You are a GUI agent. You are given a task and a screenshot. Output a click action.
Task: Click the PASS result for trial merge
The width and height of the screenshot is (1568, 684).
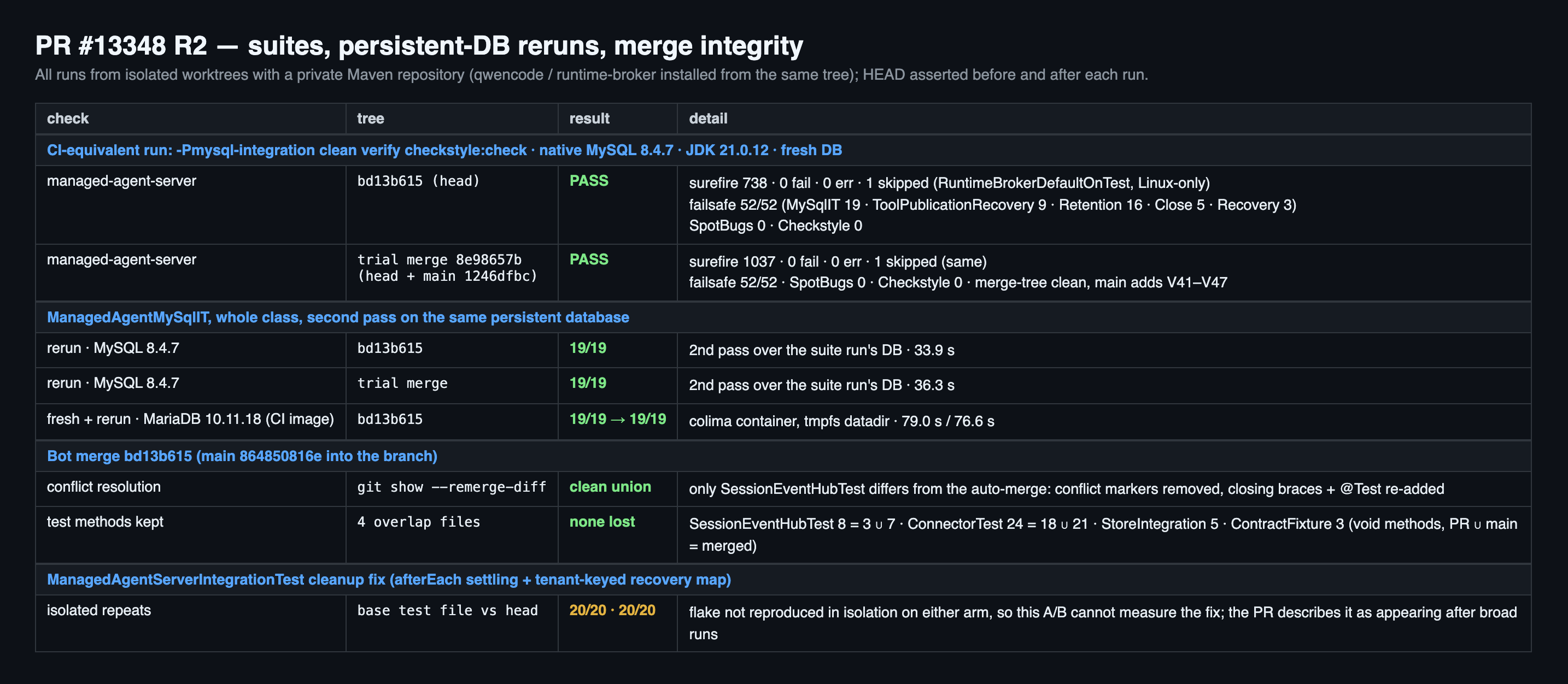click(x=589, y=260)
